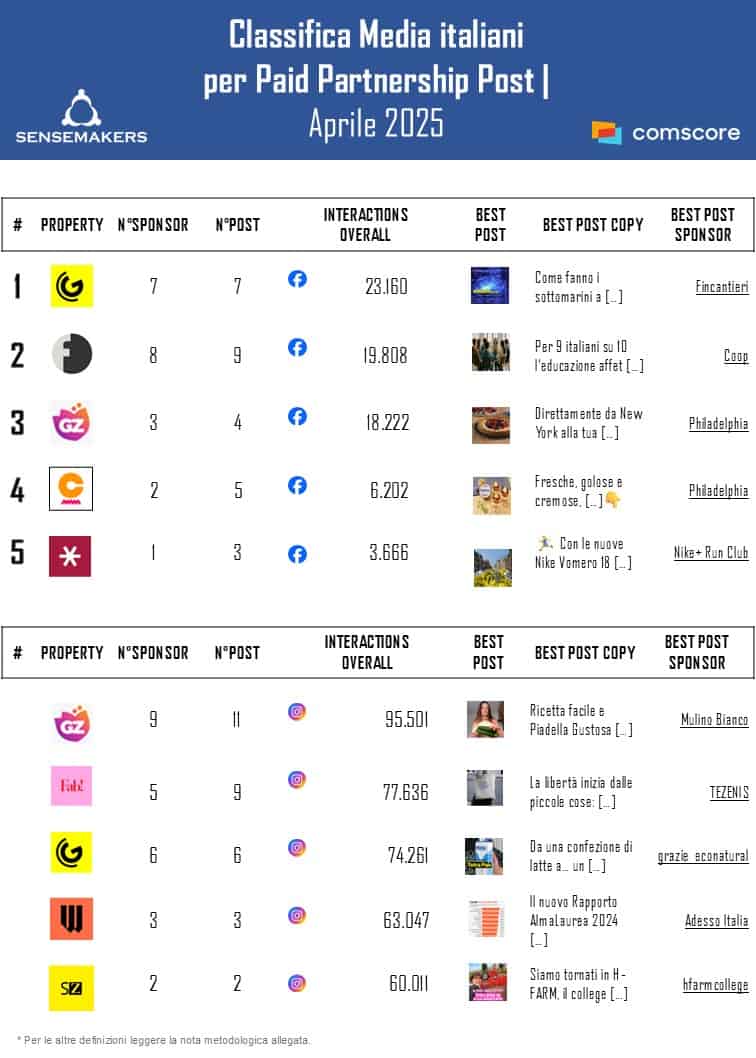Image resolution: width=756 pixels, height=1058 pixels.
Task: Follow the Nike+ Run Club sponsor link
Action: coord(711,552)
